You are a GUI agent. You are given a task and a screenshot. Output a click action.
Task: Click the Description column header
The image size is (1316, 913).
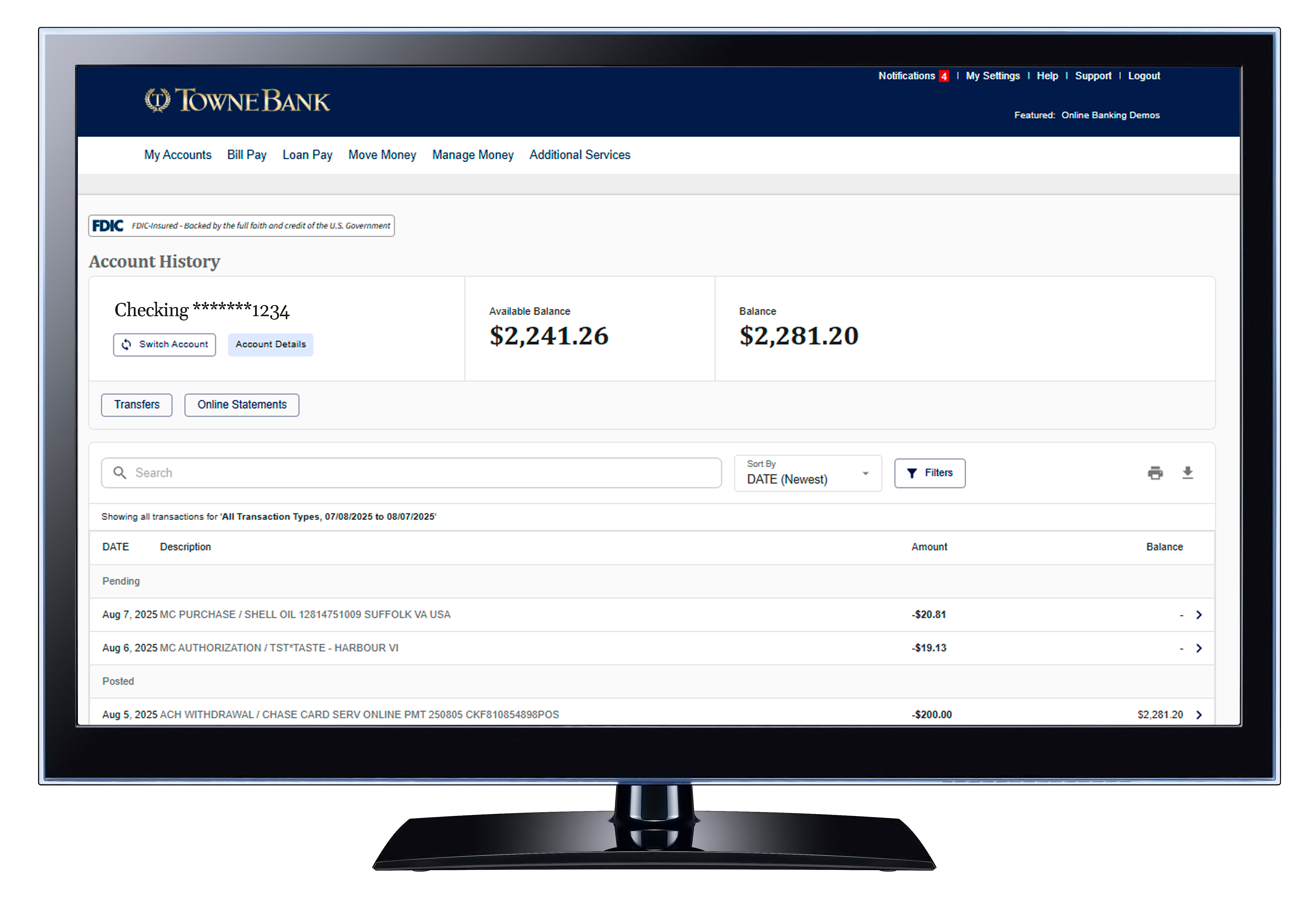pyautogui.click(x=185, y=547)
